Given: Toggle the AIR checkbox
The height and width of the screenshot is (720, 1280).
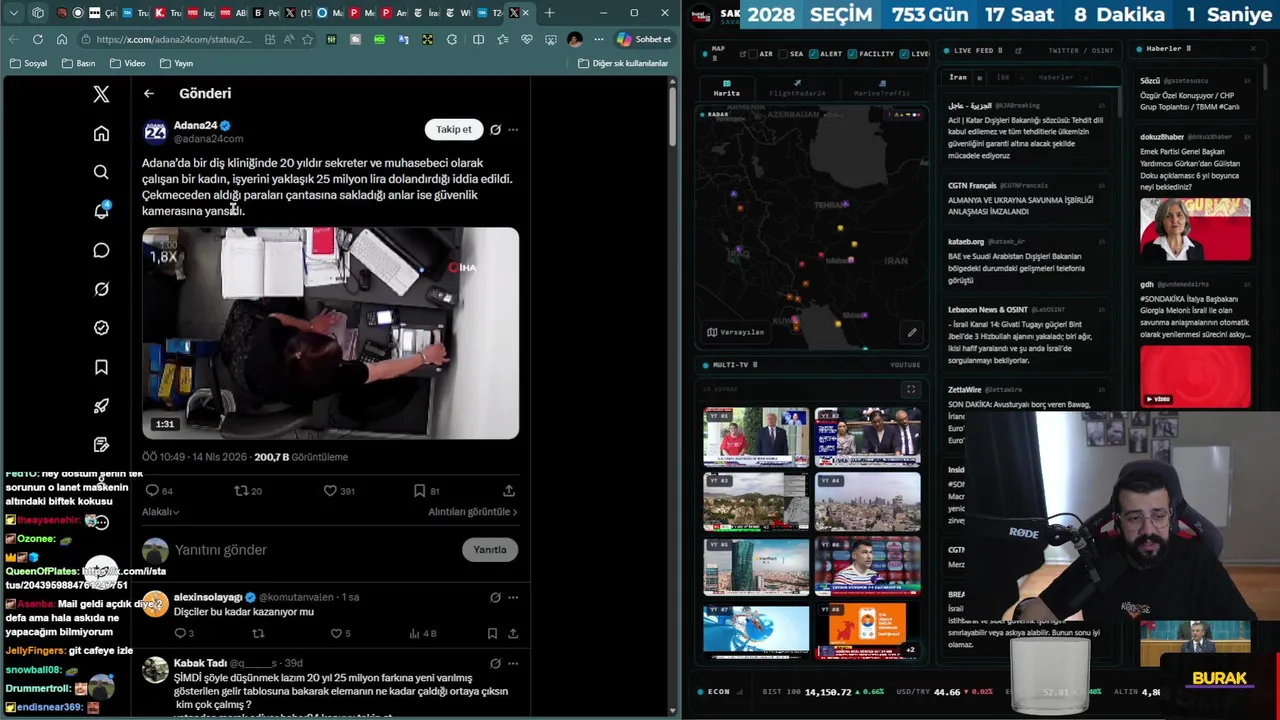Looking at the screenshot, I should click(755, 54).
